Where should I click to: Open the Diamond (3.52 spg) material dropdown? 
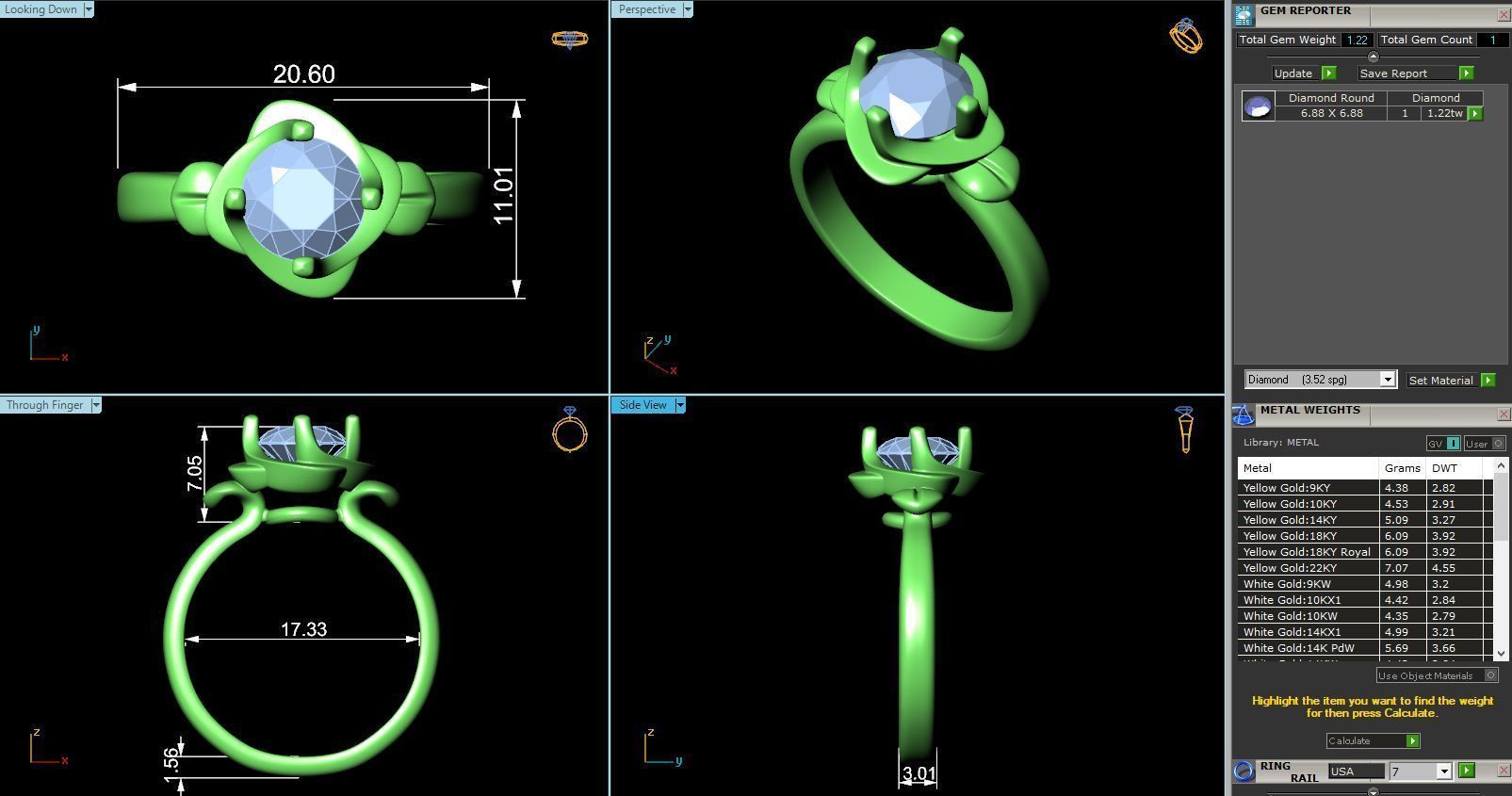click(x=1387, y=380)
